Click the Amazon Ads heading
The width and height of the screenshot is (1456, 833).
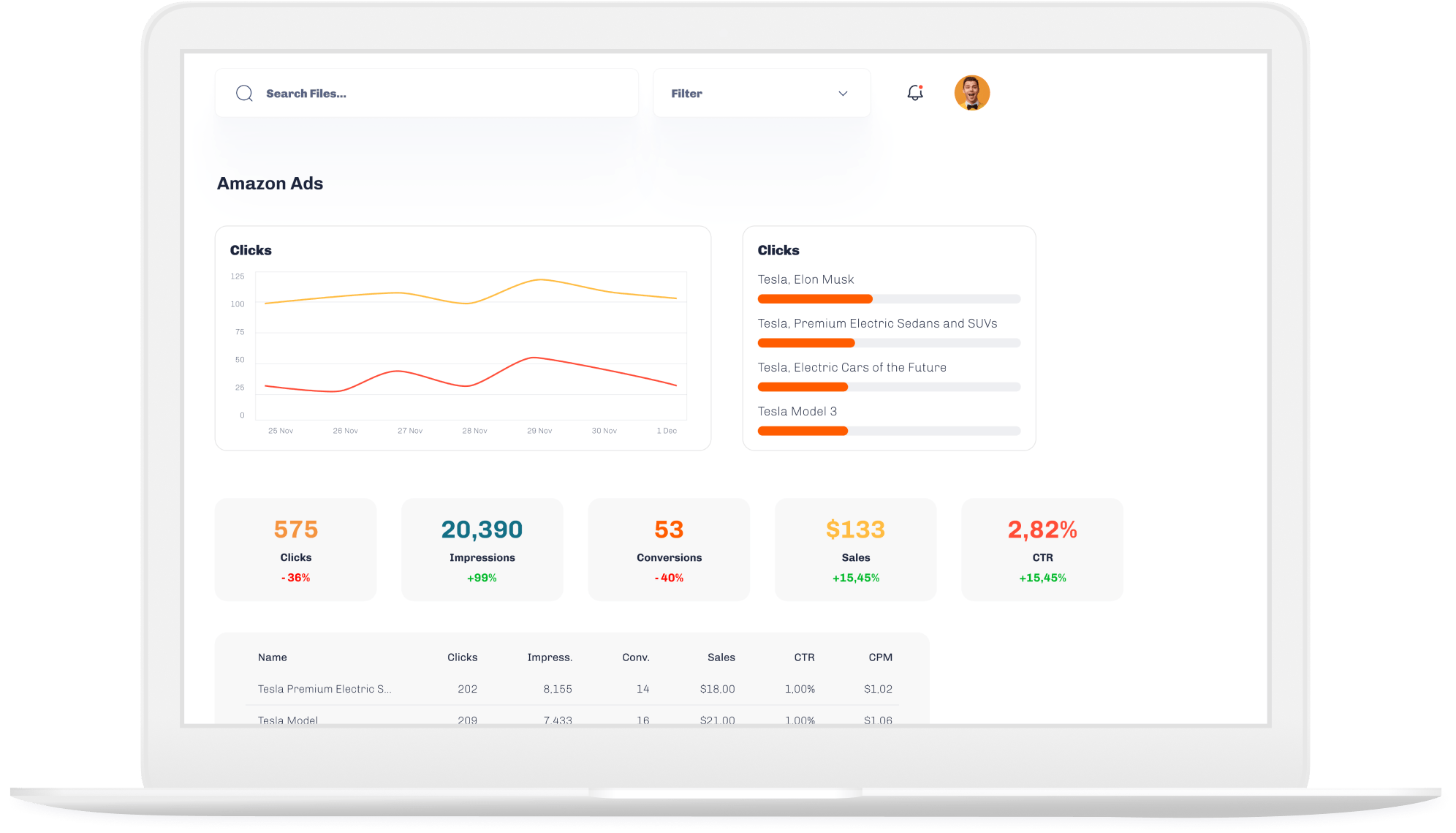(x=270, y=184)
